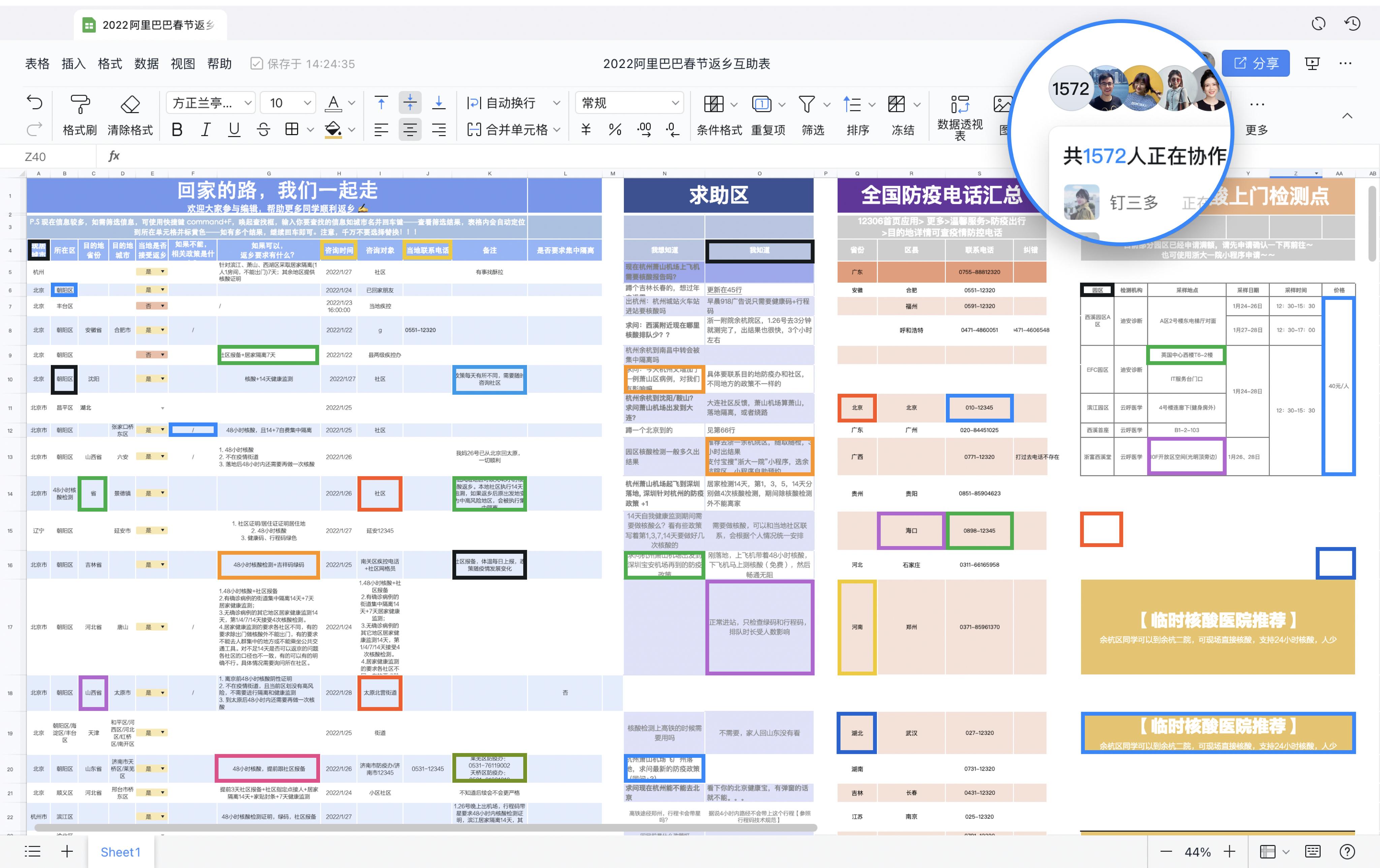Click the redo arrow icon

(35, 129)
